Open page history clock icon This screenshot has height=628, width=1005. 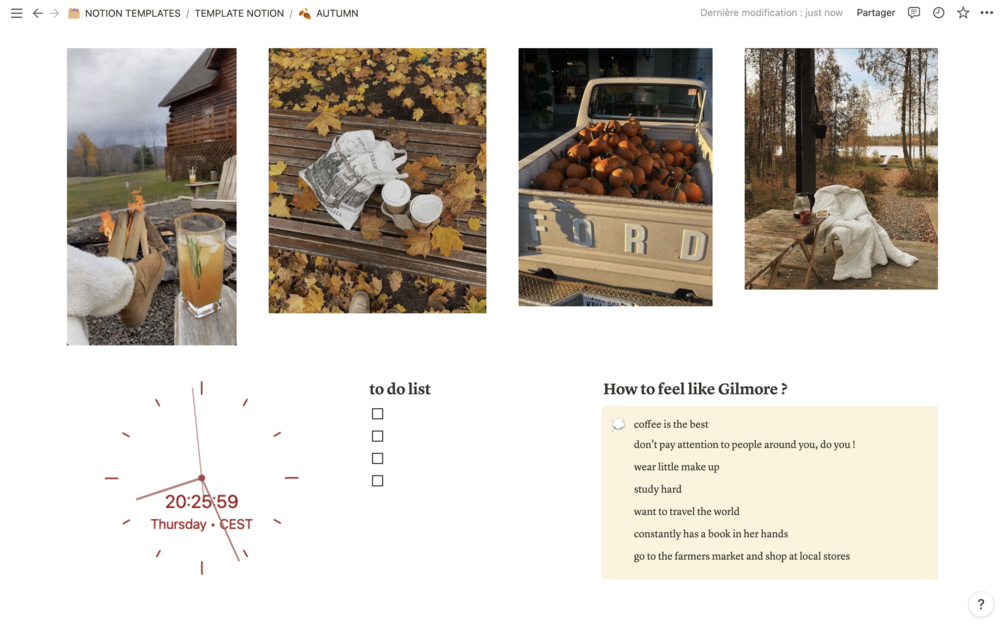pos(938,13)
